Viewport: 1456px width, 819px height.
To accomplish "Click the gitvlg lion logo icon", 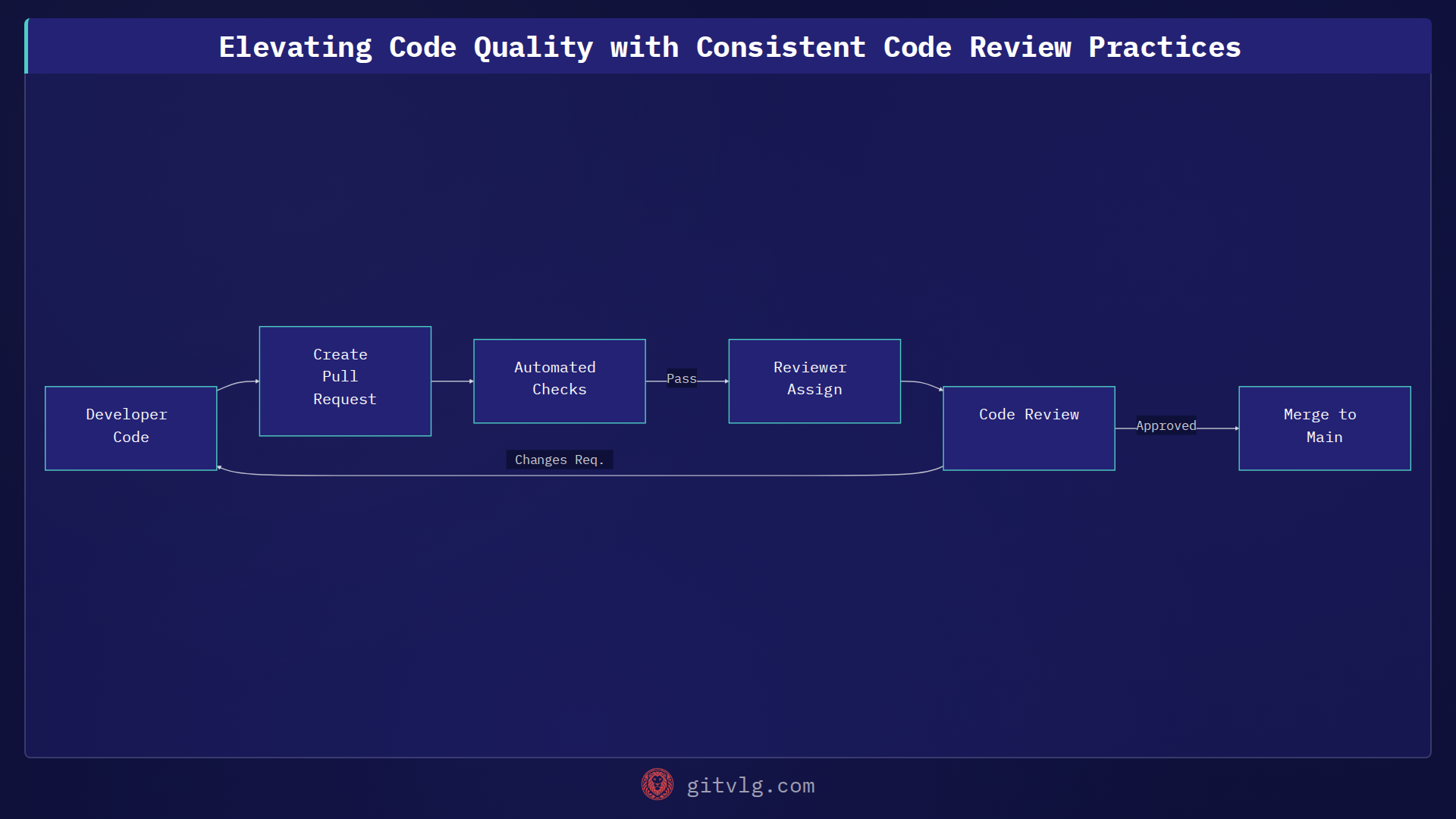I will click(657, 785).
